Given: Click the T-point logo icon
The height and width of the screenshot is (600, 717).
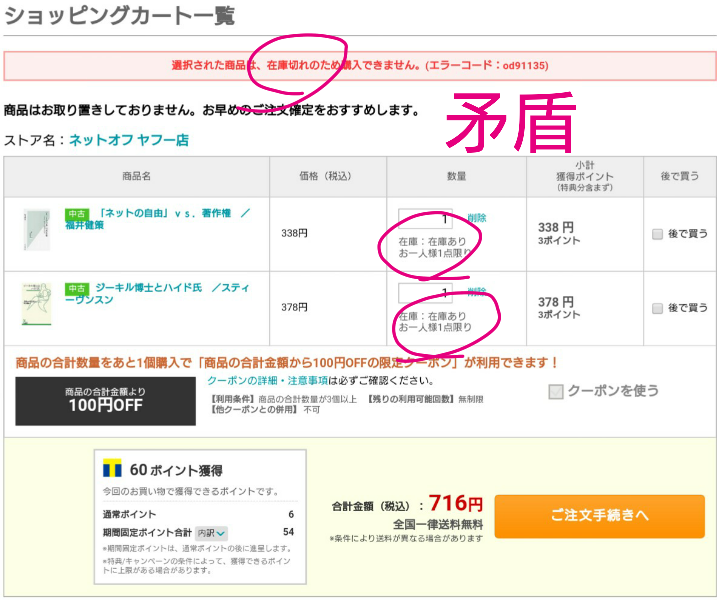Looking at the screenshot, I should (x=112, y=469).
